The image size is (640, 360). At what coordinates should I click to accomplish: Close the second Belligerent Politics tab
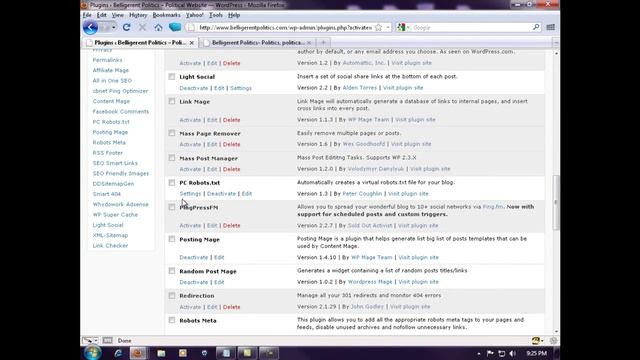point(309,42)
